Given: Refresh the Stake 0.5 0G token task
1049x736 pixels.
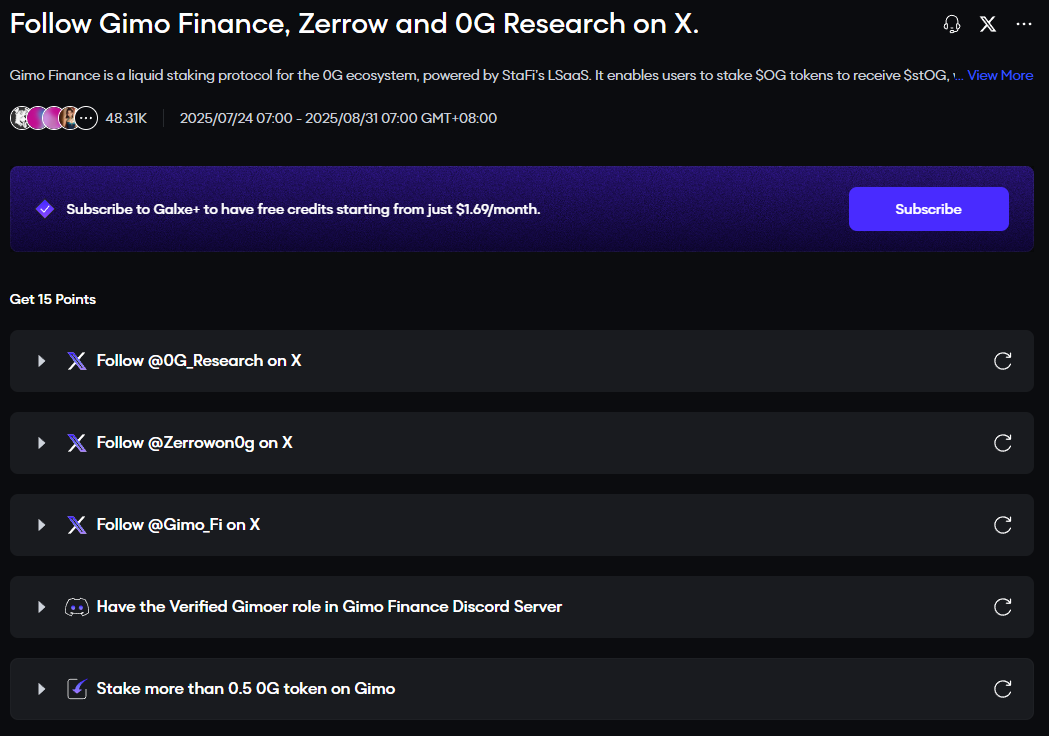Looking at the screenshot, I should pyautogui.click(x=1003, y=689).
